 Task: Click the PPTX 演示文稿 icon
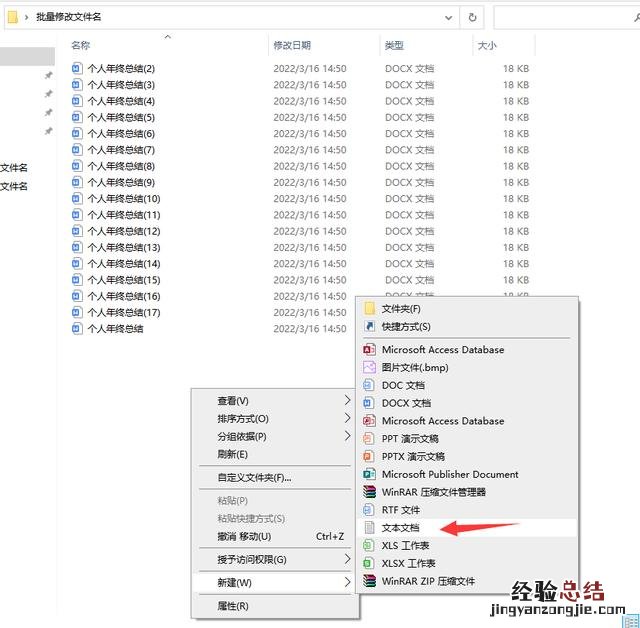tap(369, 456)
